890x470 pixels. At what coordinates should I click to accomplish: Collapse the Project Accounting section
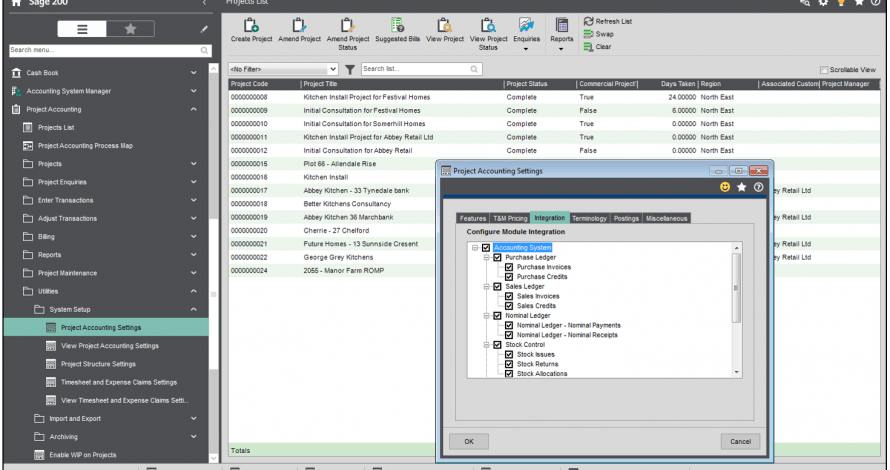(x=194, y=109)
